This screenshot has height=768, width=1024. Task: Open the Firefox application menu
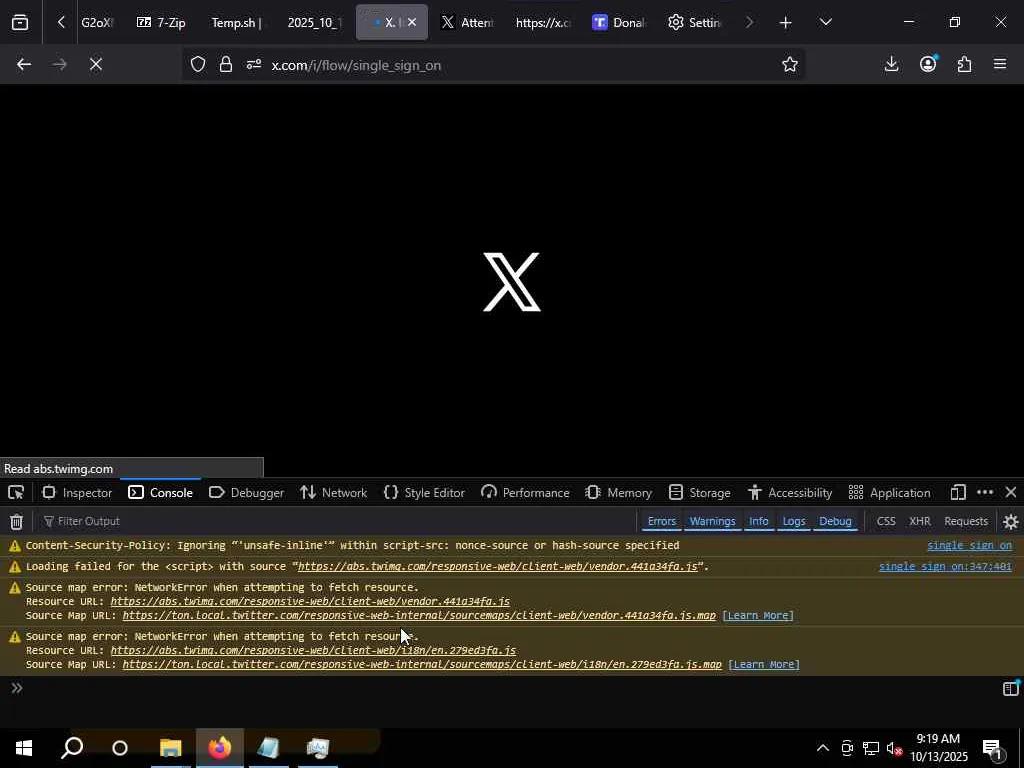pyautogui.click(x=1000, y=64)
